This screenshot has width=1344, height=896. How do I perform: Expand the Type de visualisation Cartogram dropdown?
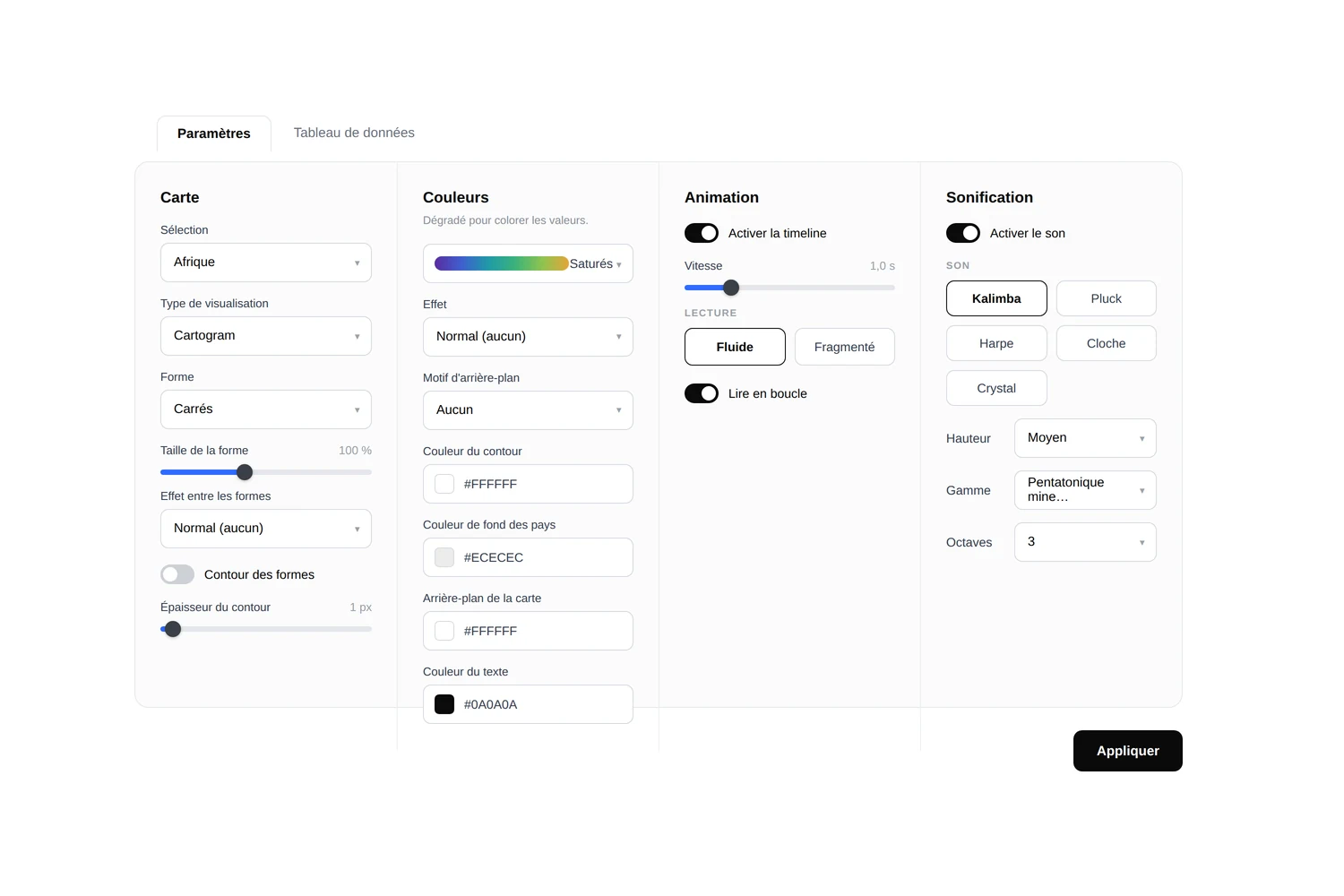pyautogui.click(x=266, y=336)
